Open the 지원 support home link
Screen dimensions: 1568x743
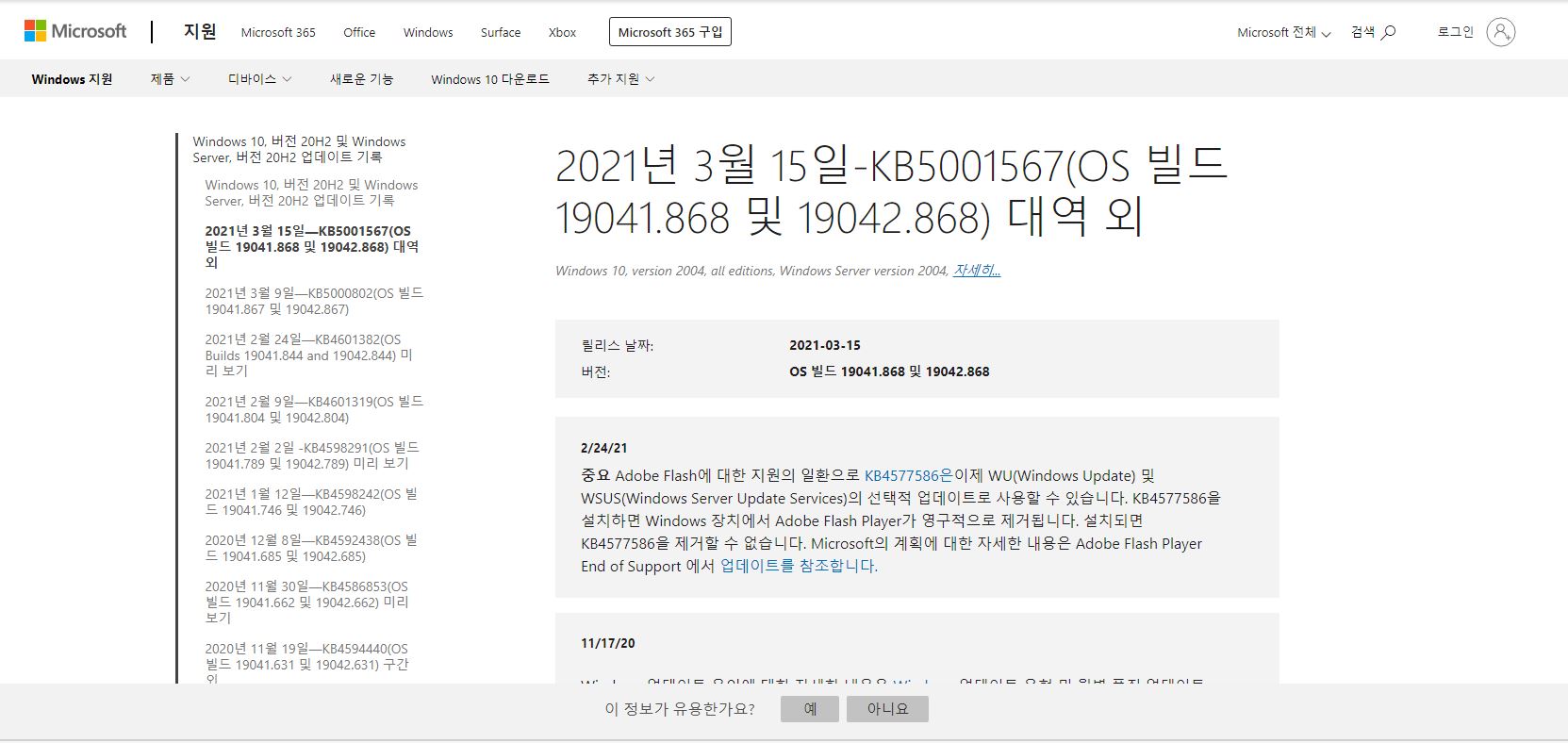coord(200,31)
